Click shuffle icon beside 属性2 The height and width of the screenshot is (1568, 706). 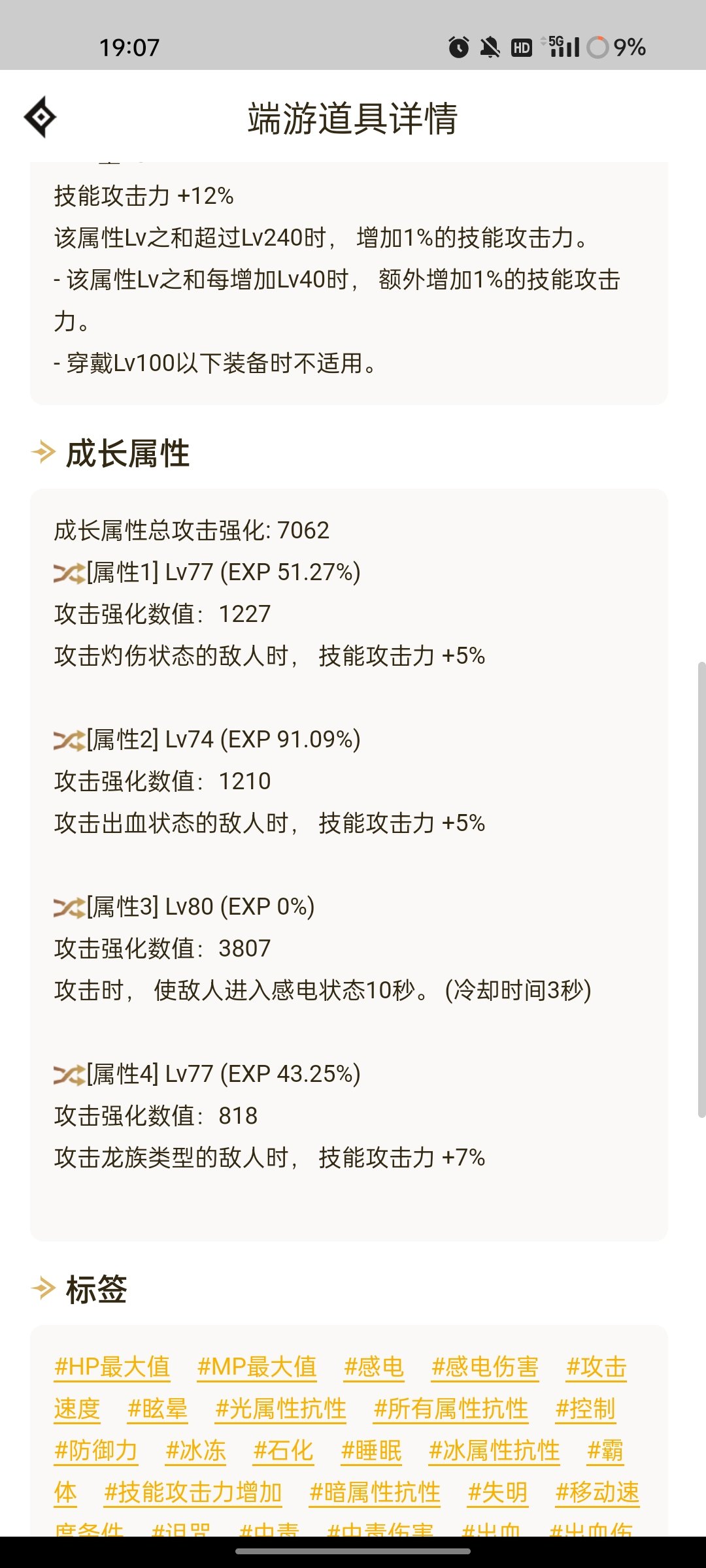(69, 740)
